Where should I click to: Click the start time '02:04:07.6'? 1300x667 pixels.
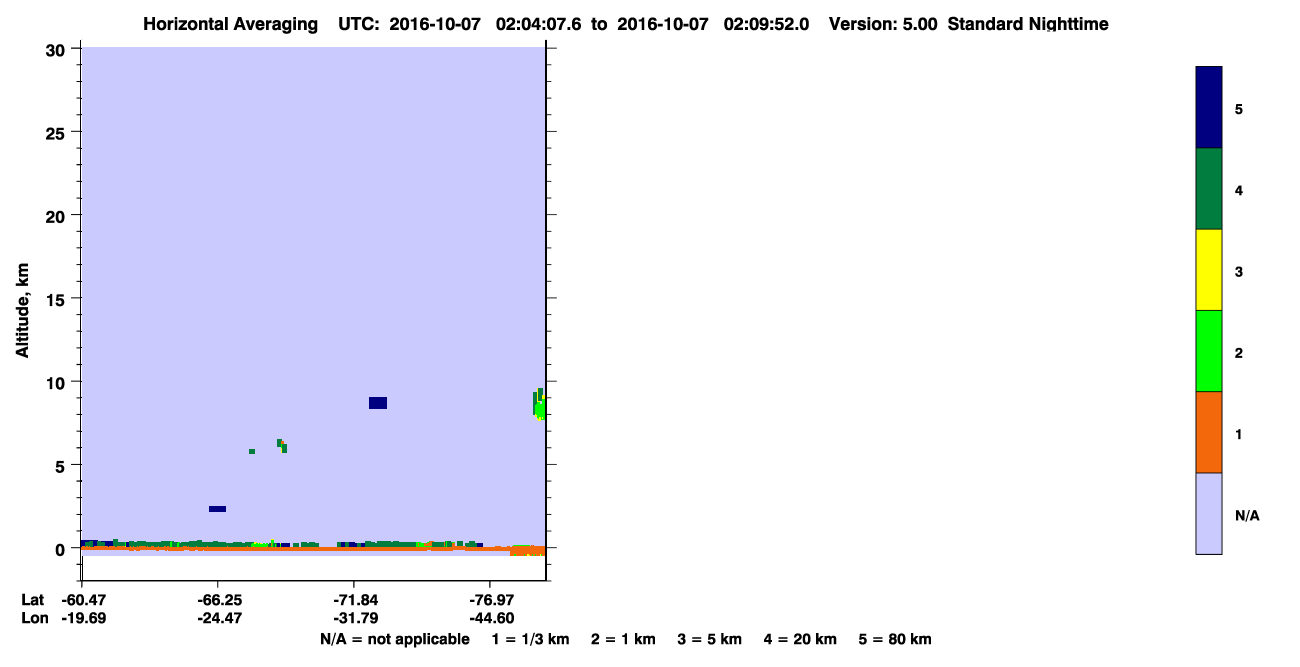pos(541,24)
